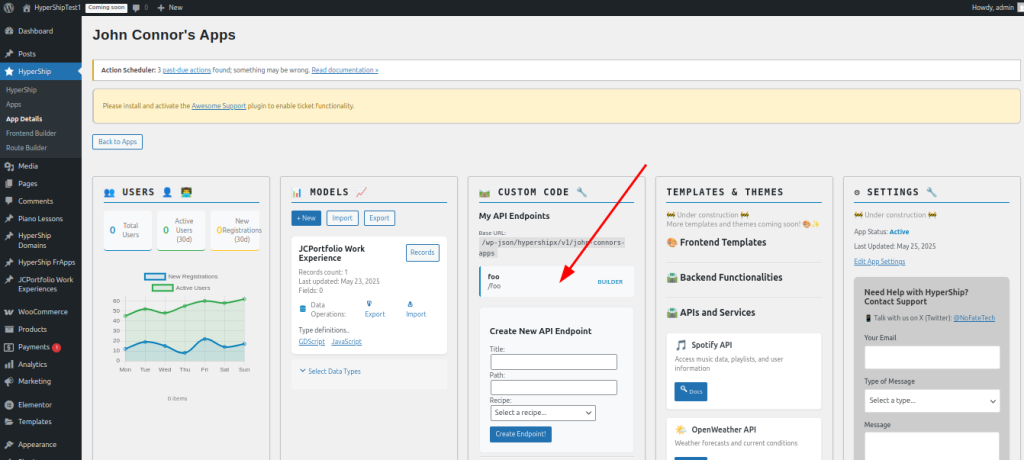The width and height of the screenshot is (1024, 460).
Task: Click the Back to Apps button
Action: click(118, 141)
